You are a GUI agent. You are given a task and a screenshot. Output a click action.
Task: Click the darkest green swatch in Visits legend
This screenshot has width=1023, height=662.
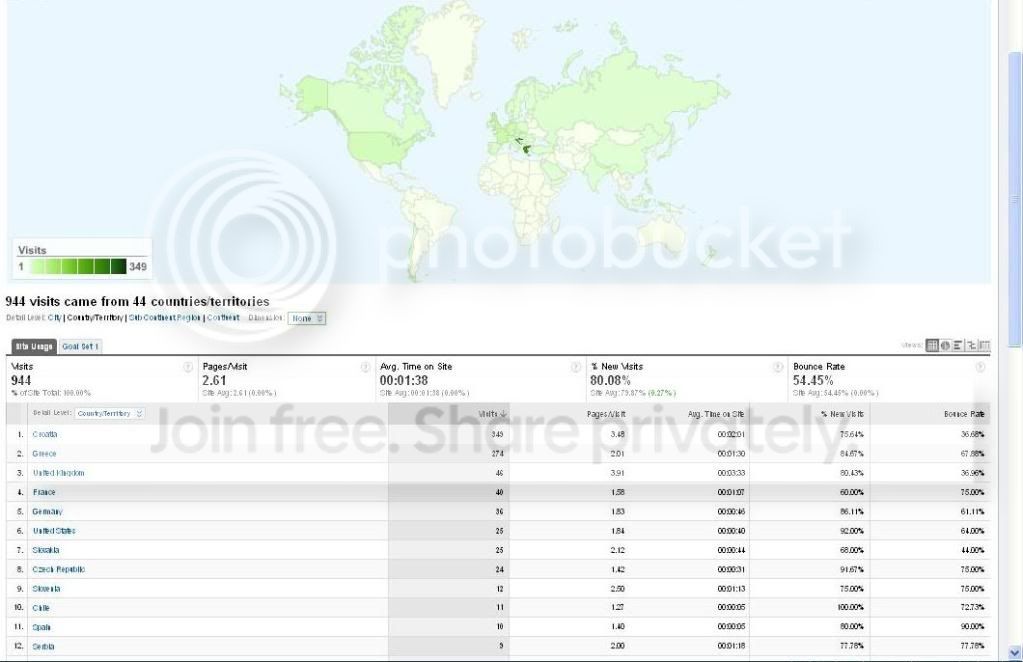click(118, 266)
